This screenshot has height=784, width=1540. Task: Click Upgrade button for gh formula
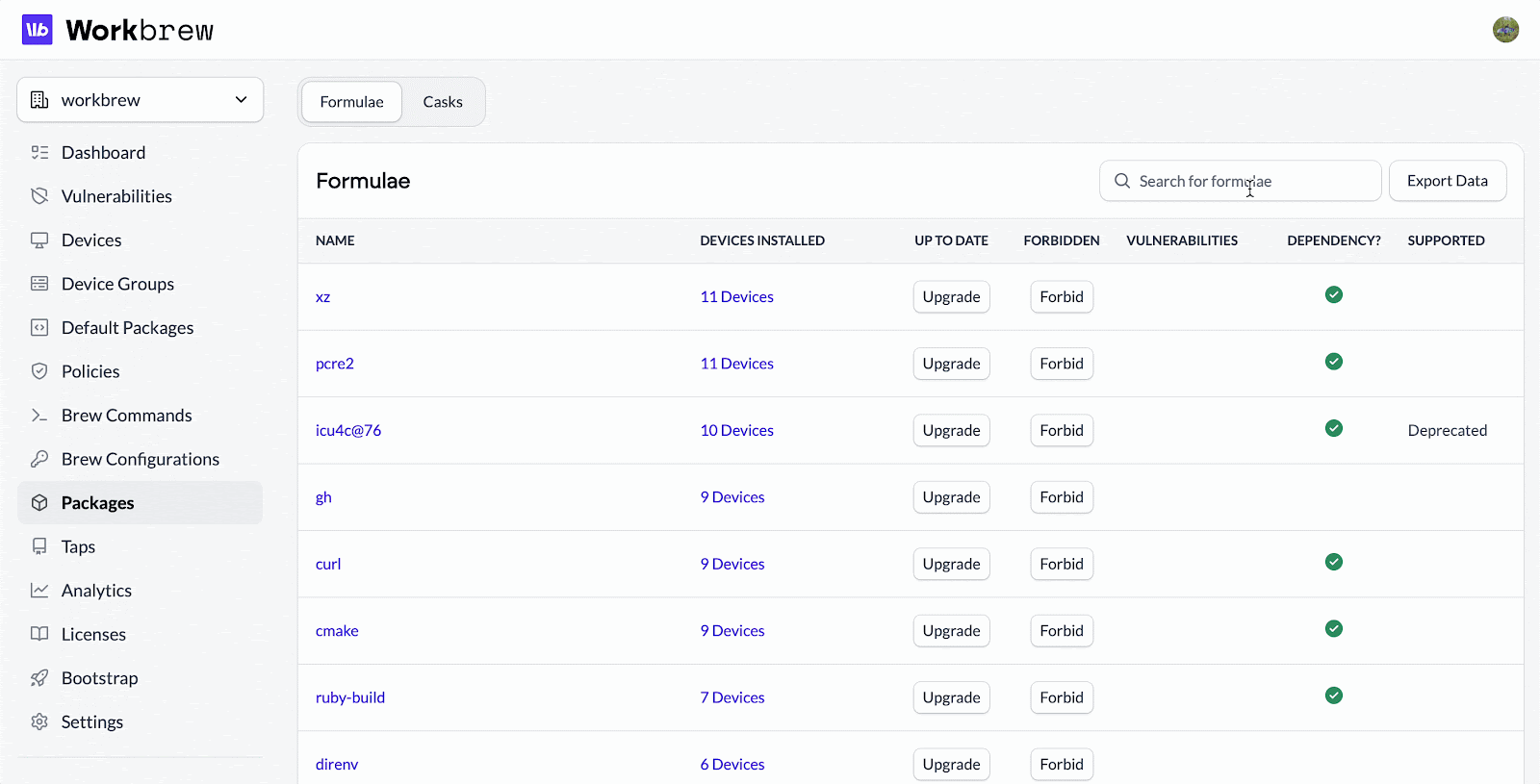click(951, 497)
